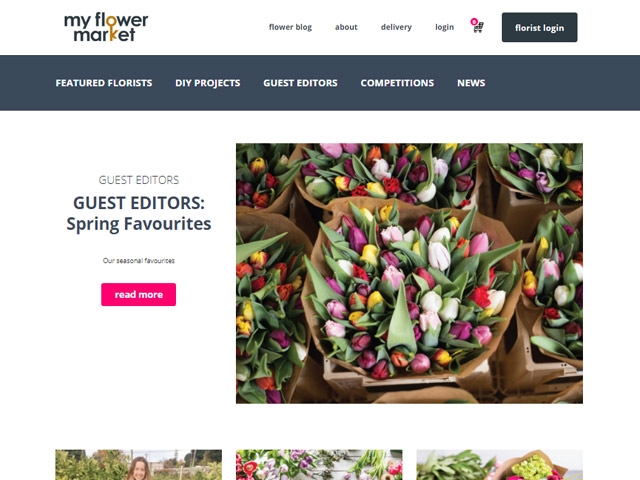
Task: Click the login link
Action: pos(444,27)
